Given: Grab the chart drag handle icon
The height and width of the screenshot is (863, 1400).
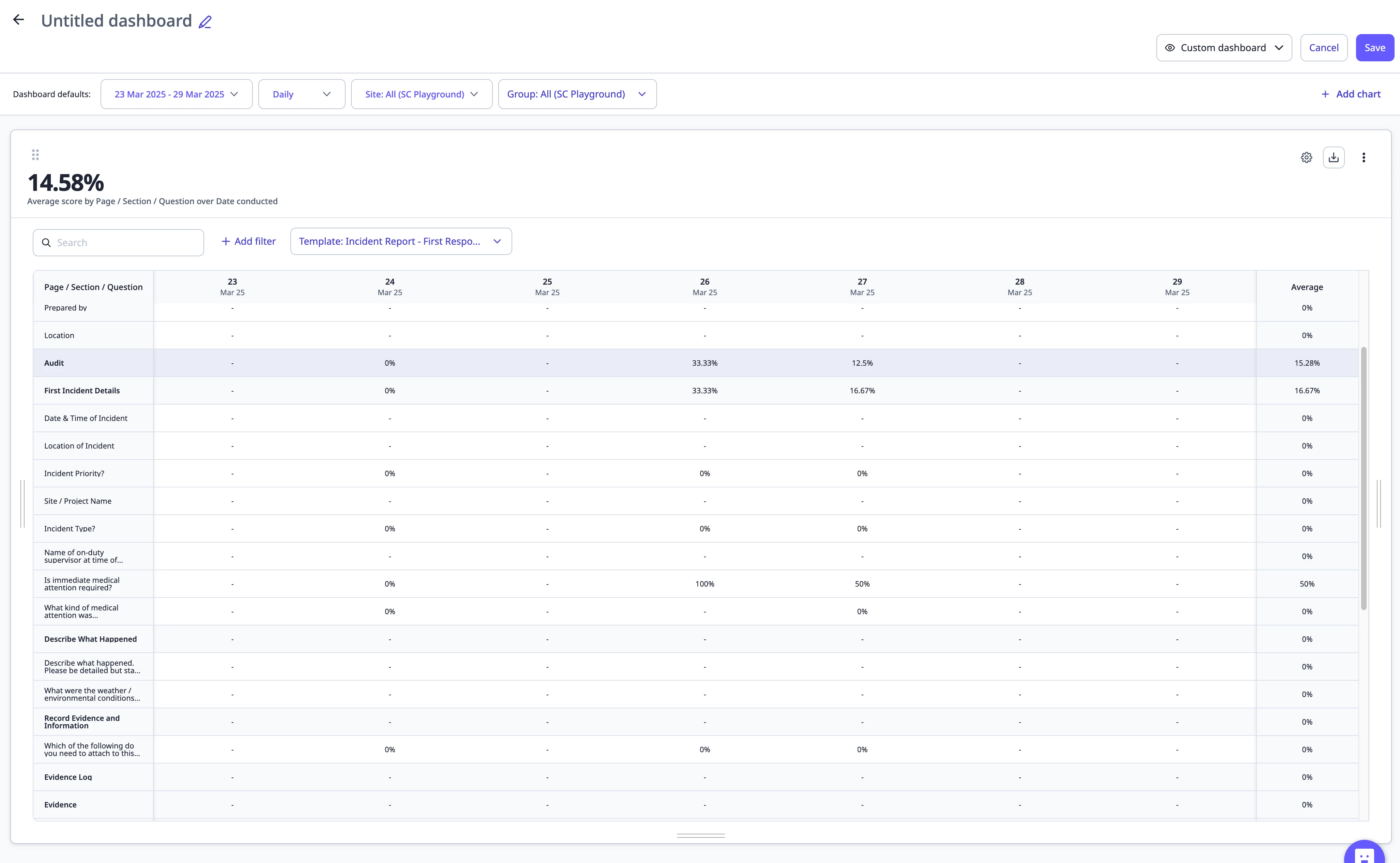Looking at the screenshot, I should click(35, 155).
